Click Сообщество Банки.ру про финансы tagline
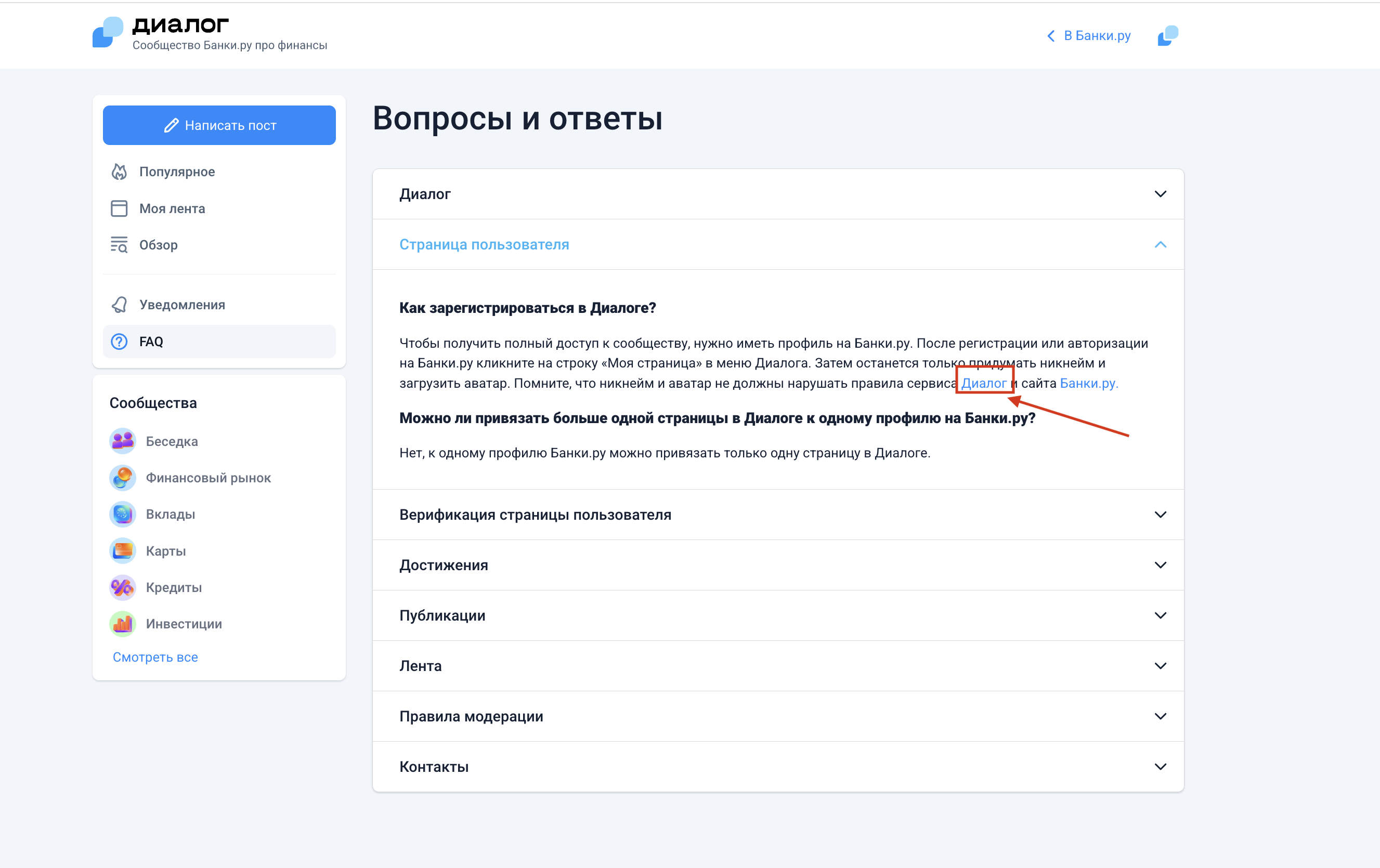 coord(230,45)
